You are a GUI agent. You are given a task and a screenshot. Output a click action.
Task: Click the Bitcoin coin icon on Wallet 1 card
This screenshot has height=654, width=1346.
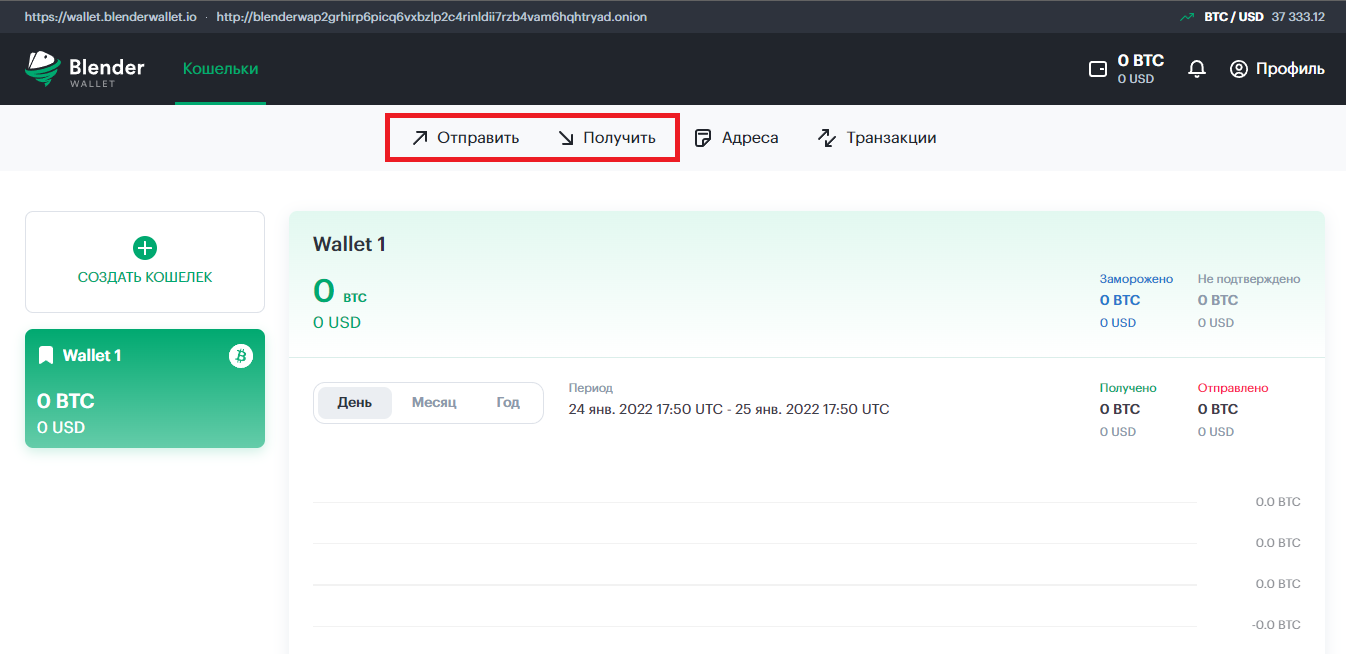click(x=240, y=355)
